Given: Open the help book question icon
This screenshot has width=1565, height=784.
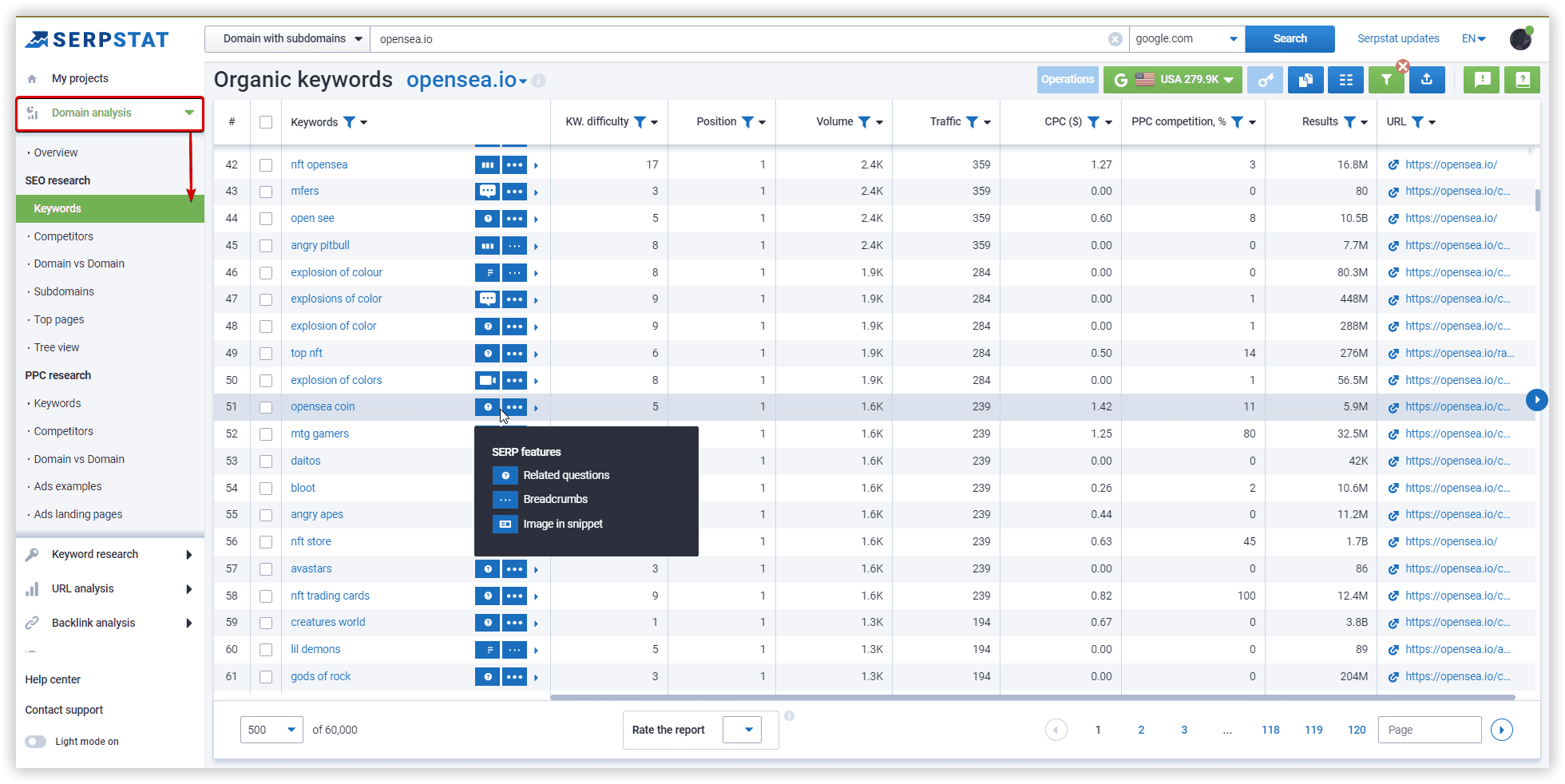Looking at the screenshot, I should tap(1523, 80).
